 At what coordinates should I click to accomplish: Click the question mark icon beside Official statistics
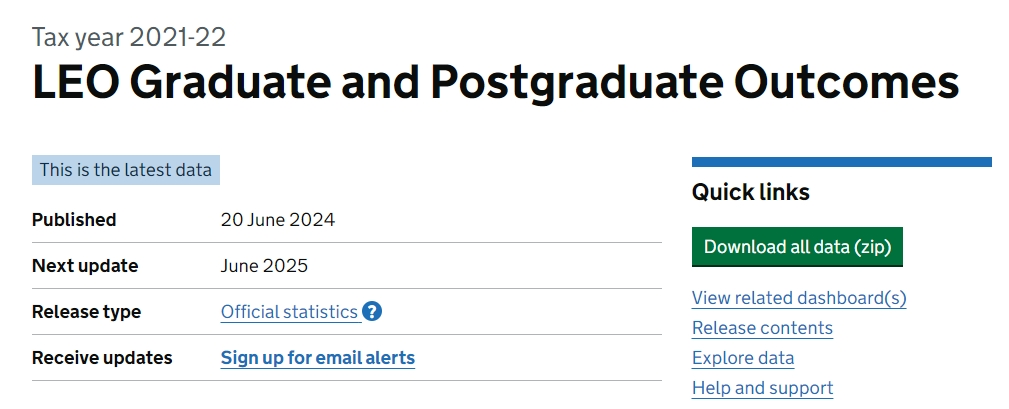tap(372, 311)
